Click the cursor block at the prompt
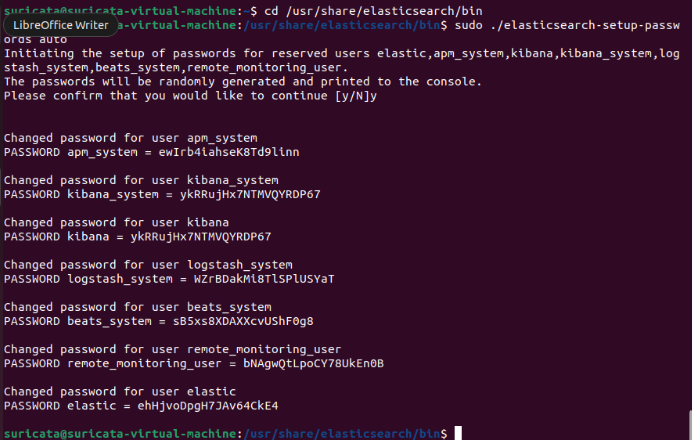Viewport: 692px width, 440px height. coord(457,433)
